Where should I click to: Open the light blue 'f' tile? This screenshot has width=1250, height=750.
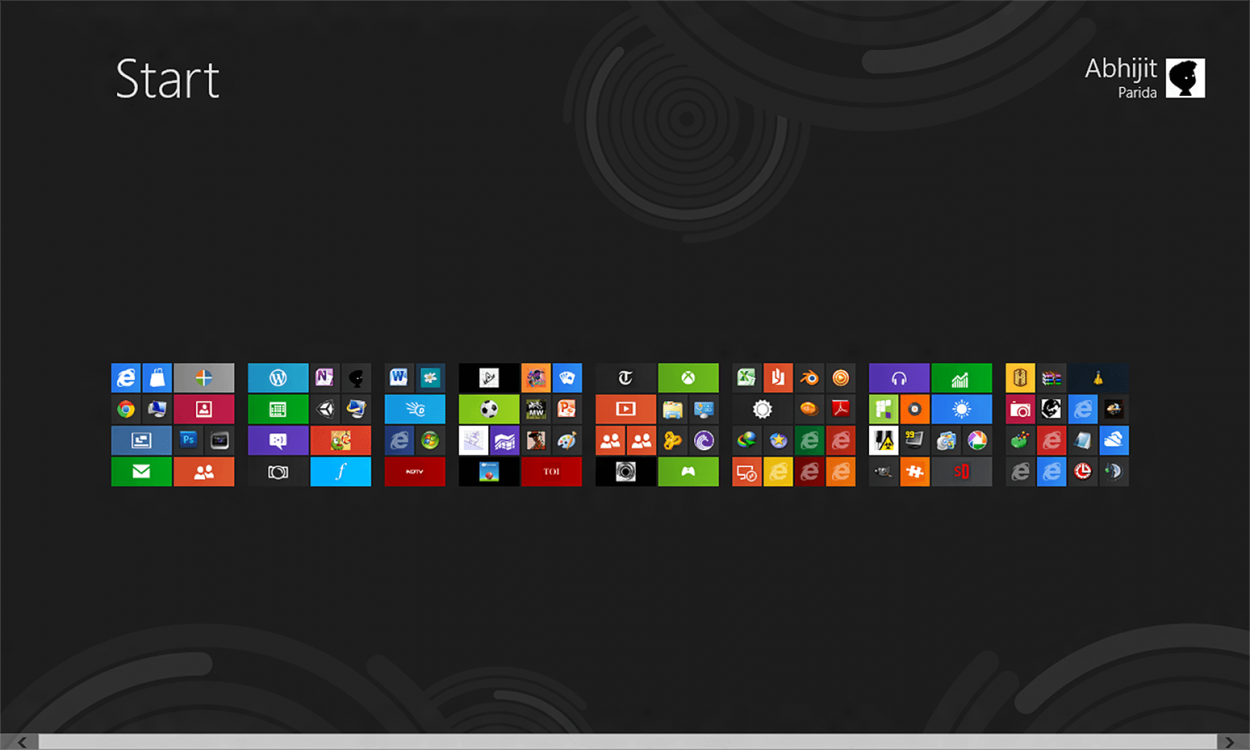(340, 472)
